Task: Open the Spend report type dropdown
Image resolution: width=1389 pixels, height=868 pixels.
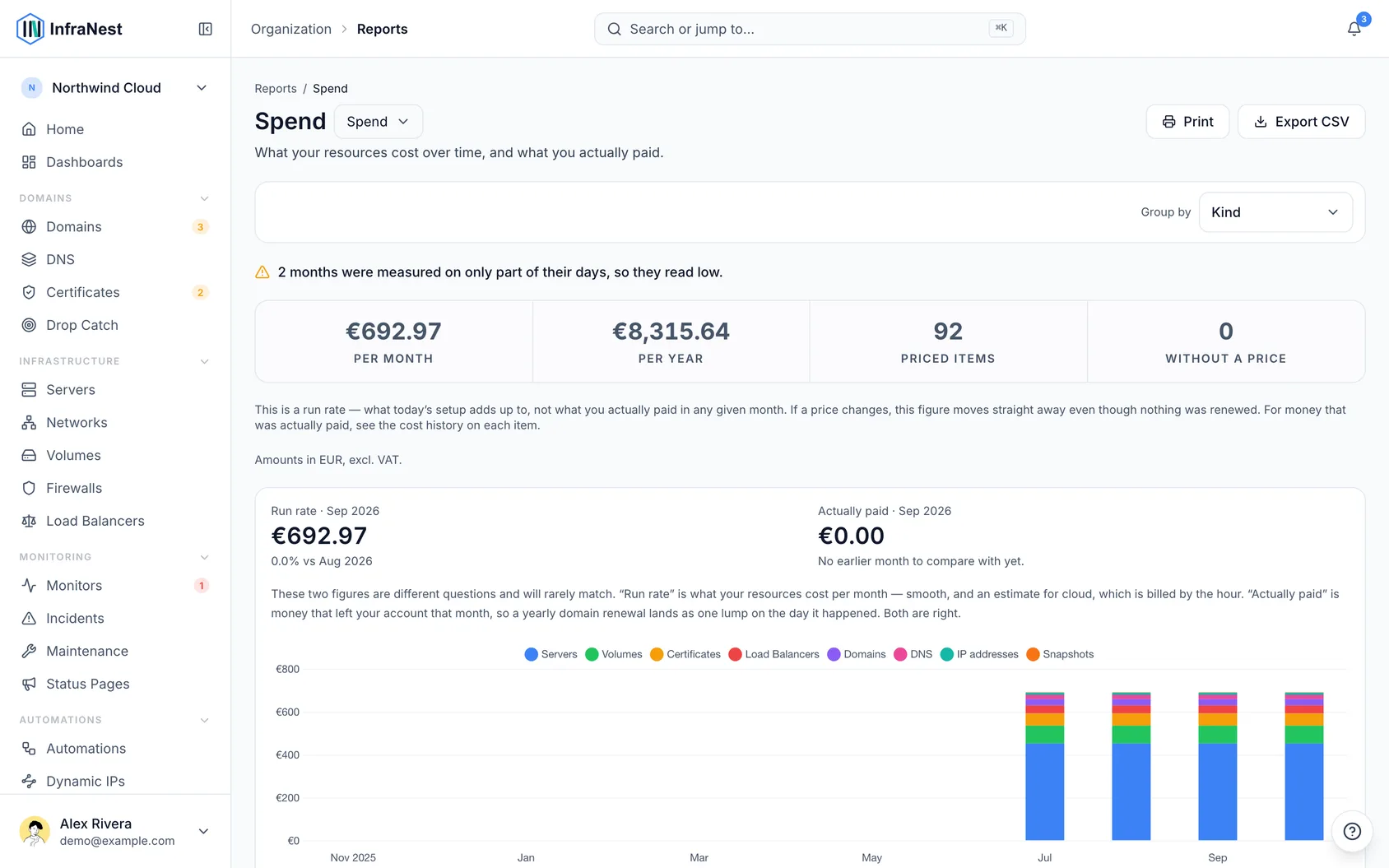Action: (x=379, y=121)
